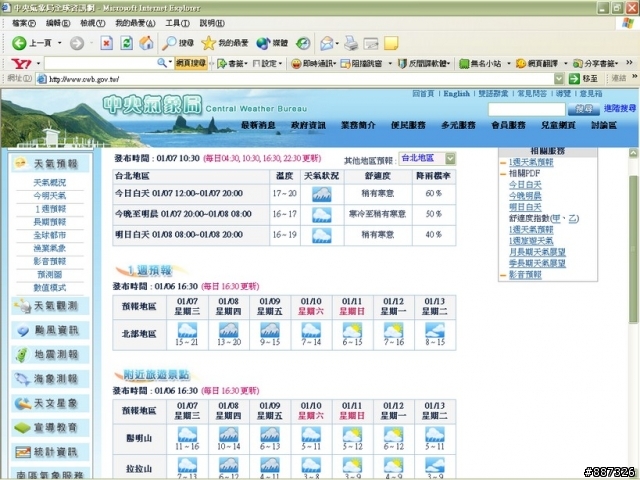Click the grey Forward arrow button
640x480 pixels.
pyautogui.click(x=77, y=43)
